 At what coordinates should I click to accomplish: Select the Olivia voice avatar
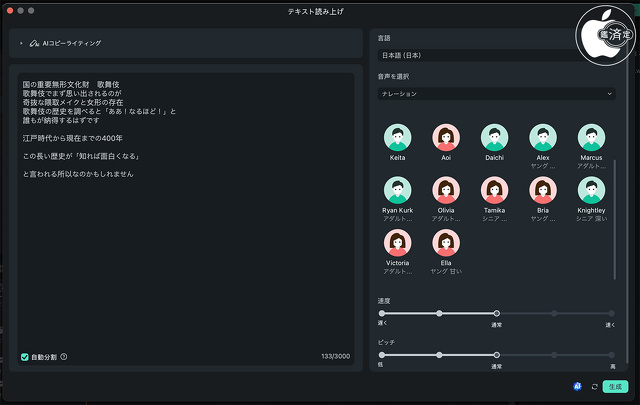446,191
